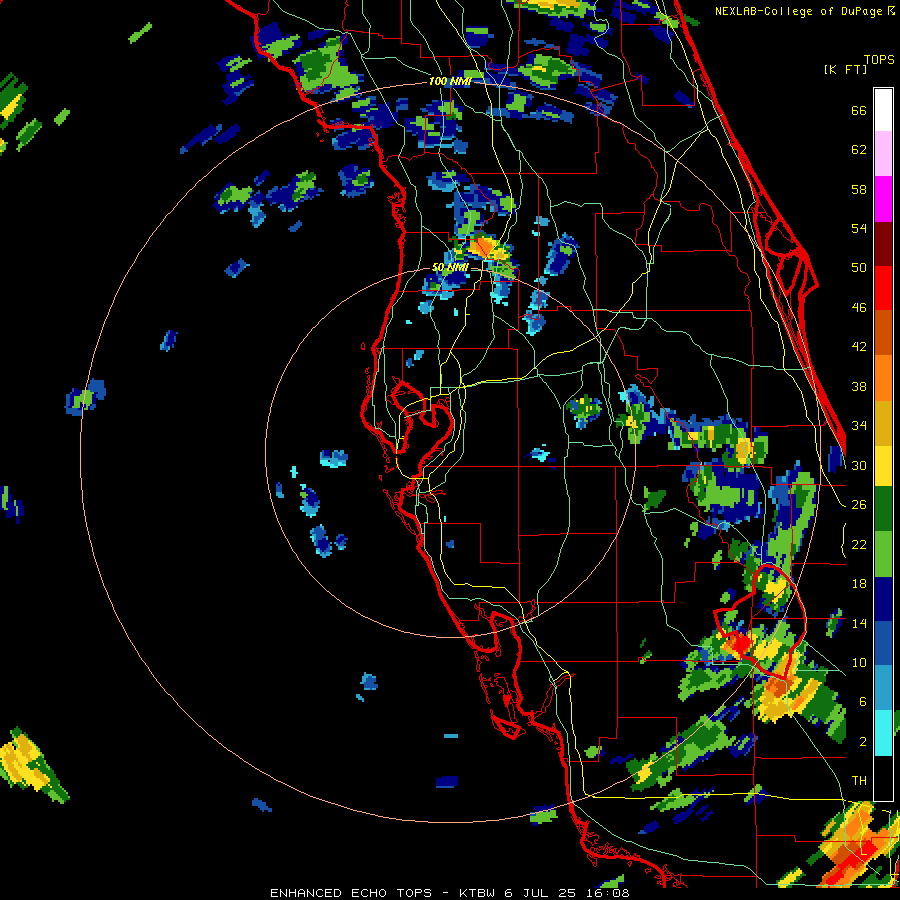
Task: Click the TOPS legend heading
Action: (879, 59)
